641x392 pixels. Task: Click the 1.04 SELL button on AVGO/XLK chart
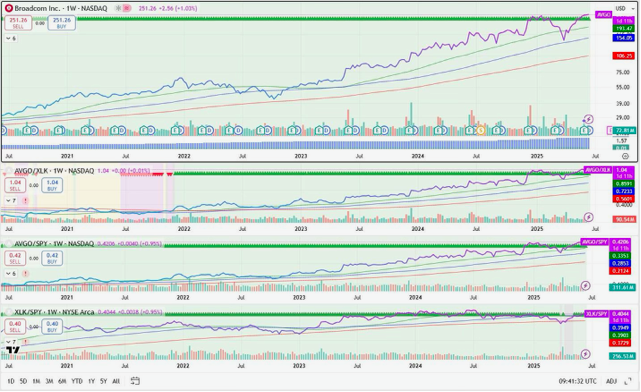click(15, 185)
